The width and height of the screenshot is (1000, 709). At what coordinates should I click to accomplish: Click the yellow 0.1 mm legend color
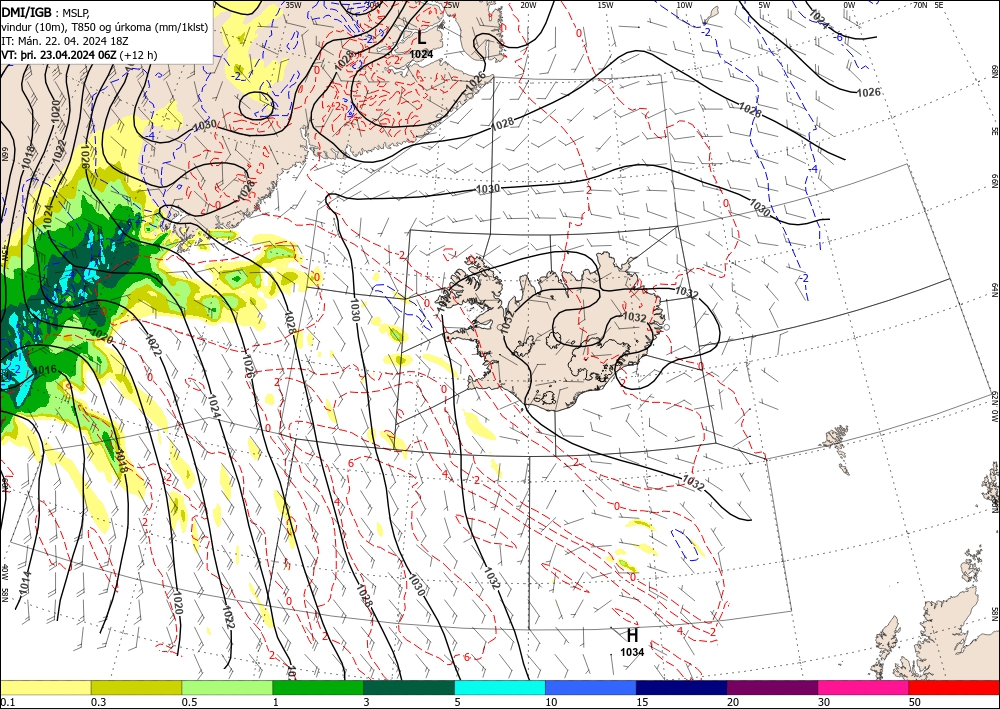45,688
